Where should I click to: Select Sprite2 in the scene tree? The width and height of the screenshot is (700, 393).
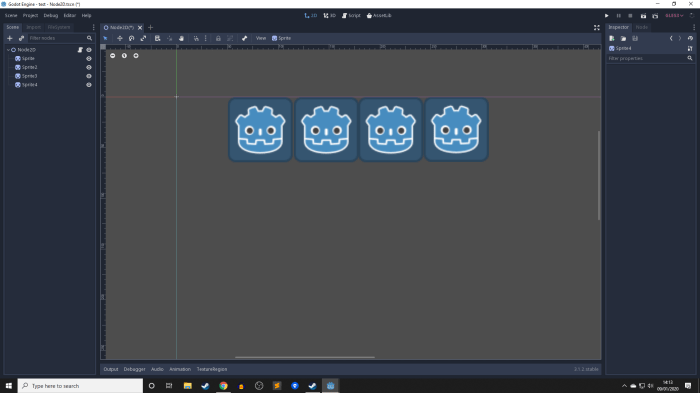point(29,67)
